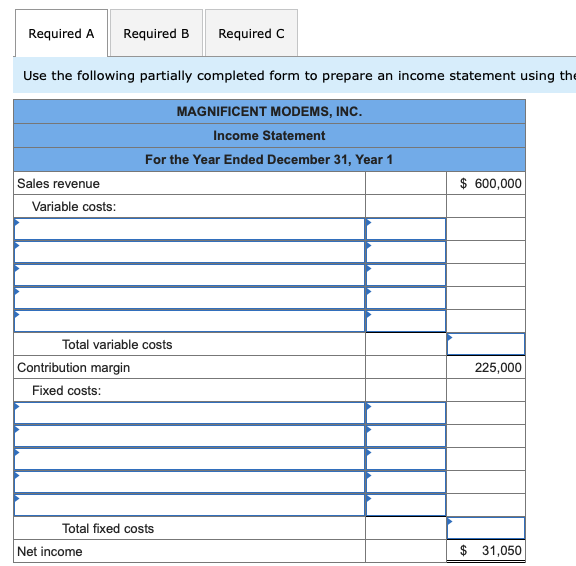Select fifth variable cost amount field
576x566 pixels.
click(x=406, y=321)
